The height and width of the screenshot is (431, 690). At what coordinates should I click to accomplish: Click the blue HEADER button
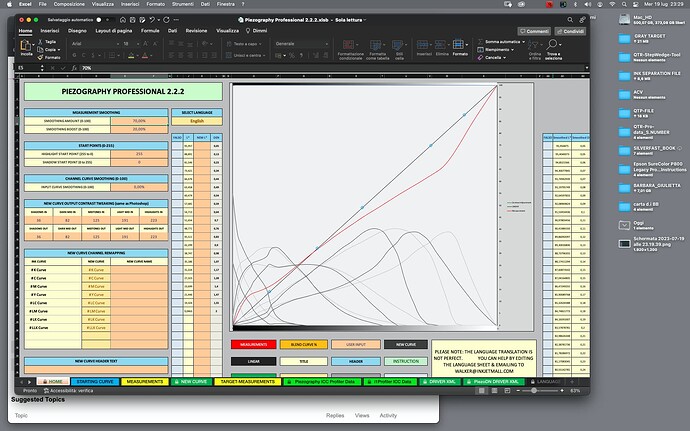356,361
